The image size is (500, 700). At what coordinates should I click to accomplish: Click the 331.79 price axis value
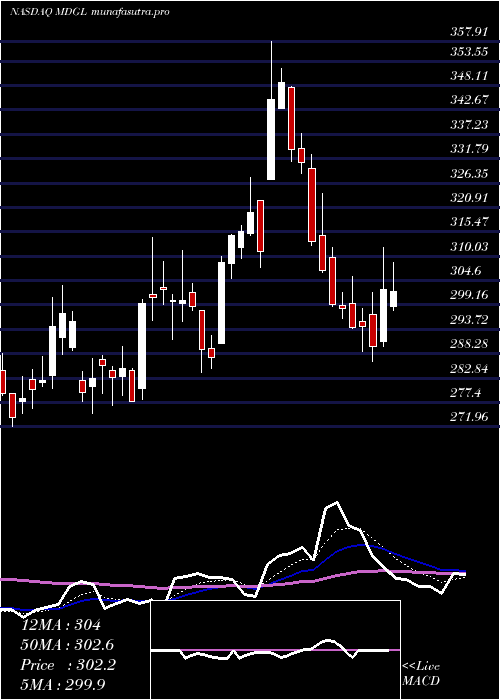click(469, 149)
